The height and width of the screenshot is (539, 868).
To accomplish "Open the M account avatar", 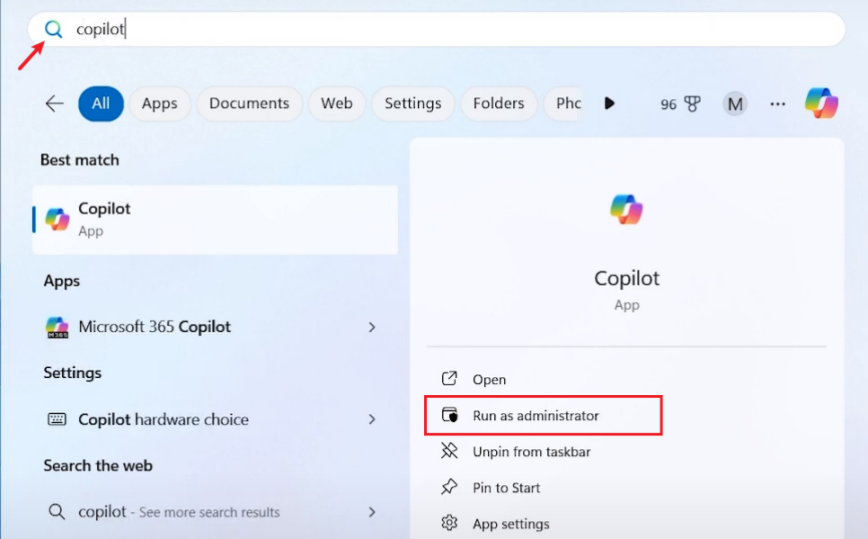I will click(735, 103).
